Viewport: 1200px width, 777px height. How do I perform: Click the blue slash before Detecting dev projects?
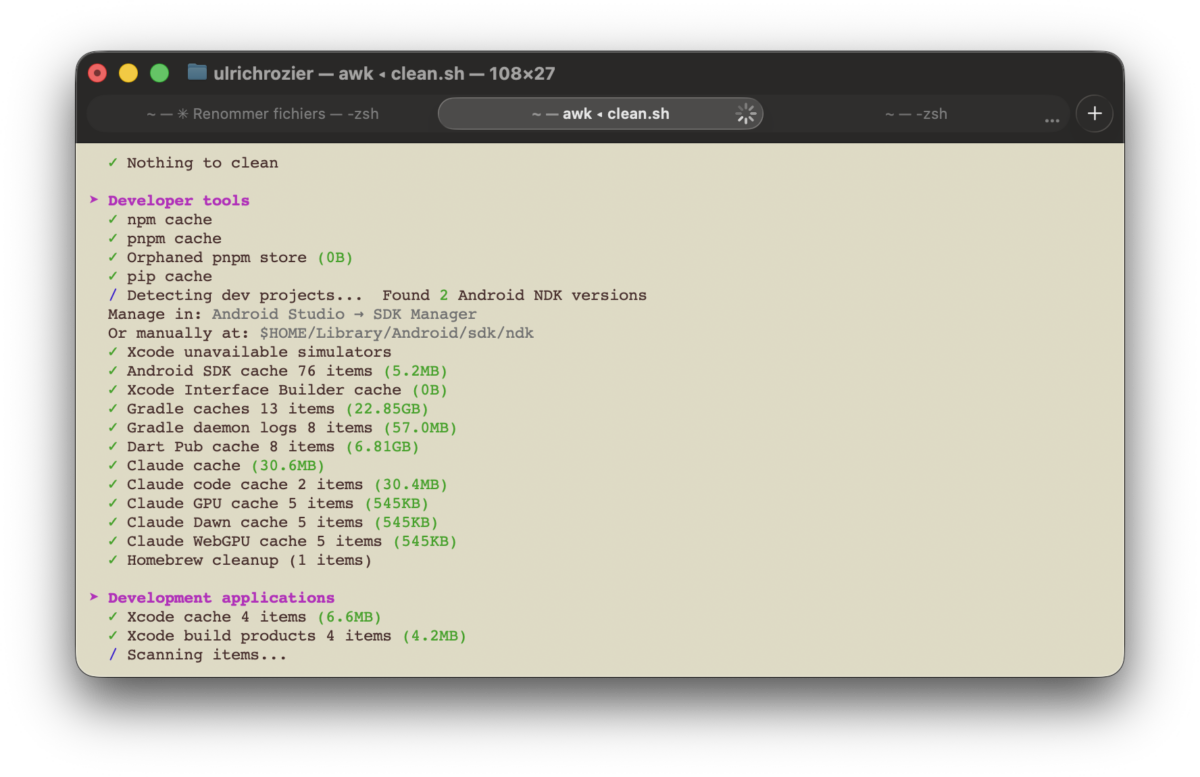tap(113, 295)
